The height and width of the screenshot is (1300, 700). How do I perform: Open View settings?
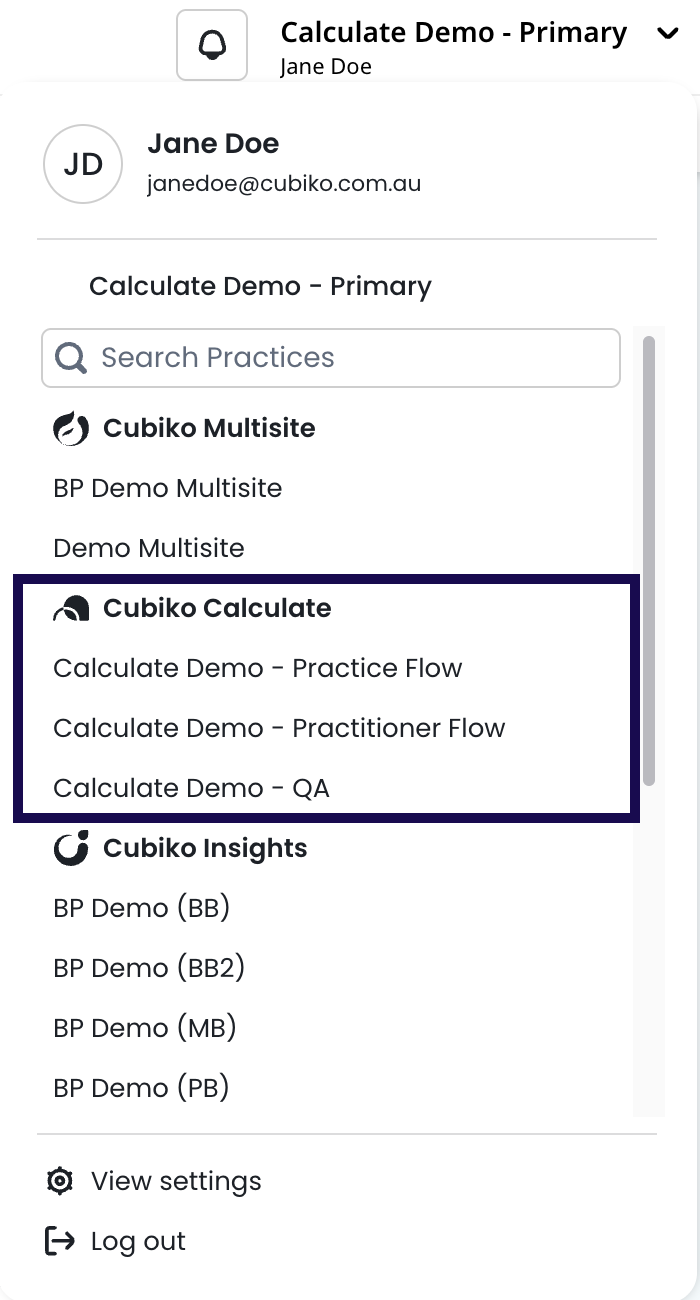(x=176, y=1181)
